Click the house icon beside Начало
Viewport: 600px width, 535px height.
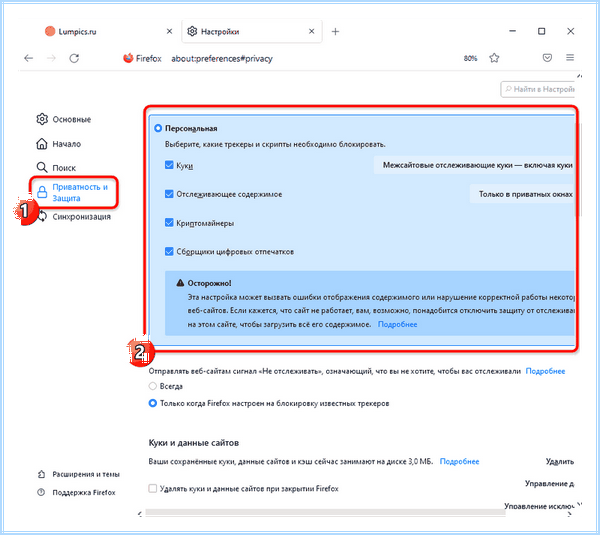coord(42,144)
